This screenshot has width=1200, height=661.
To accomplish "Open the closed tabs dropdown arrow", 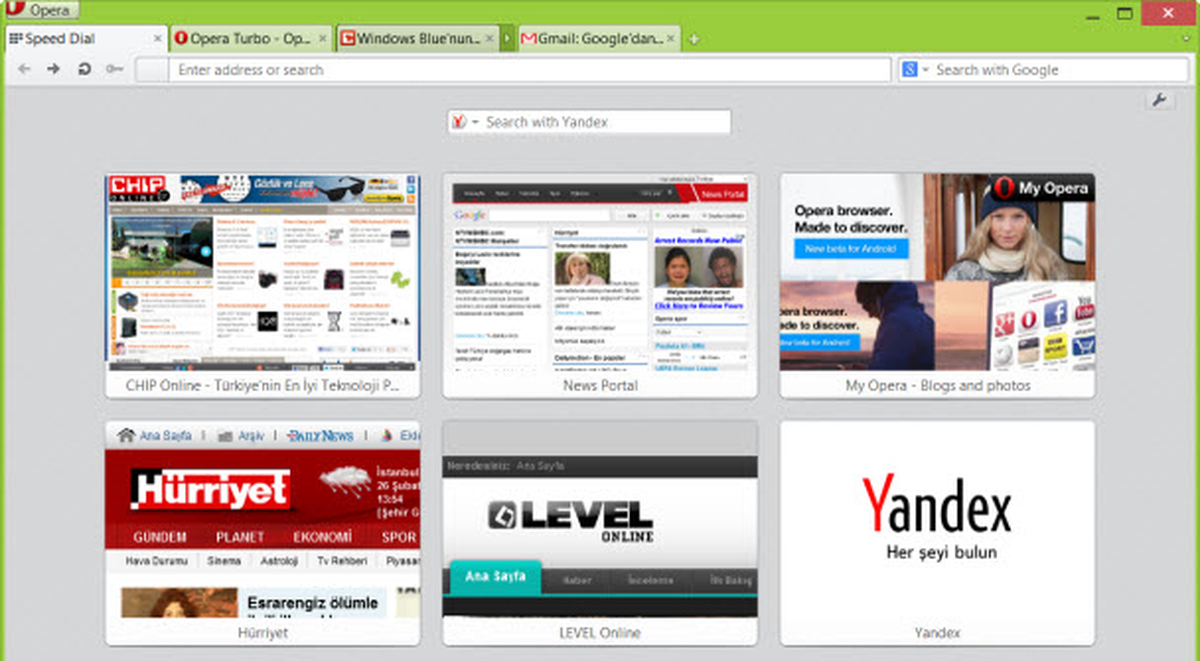I will tap(1184, 39).
